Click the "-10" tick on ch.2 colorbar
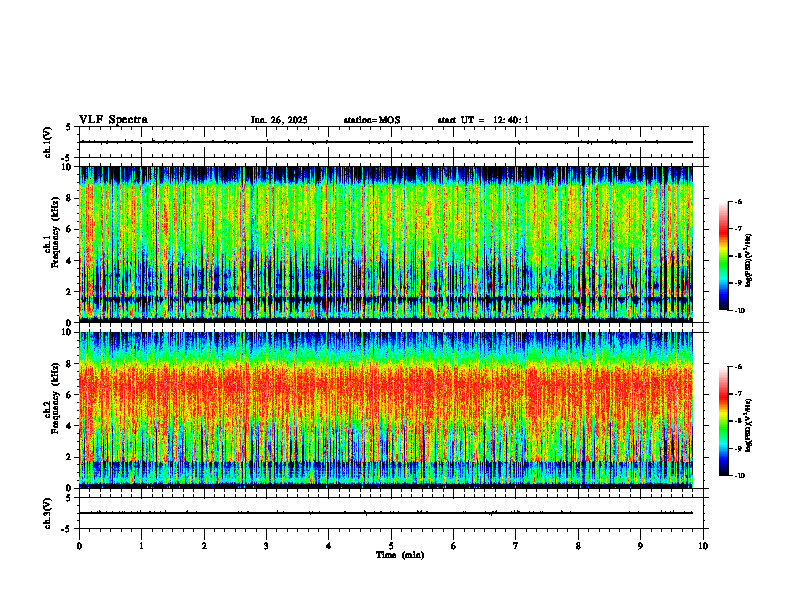 point(738,476)
